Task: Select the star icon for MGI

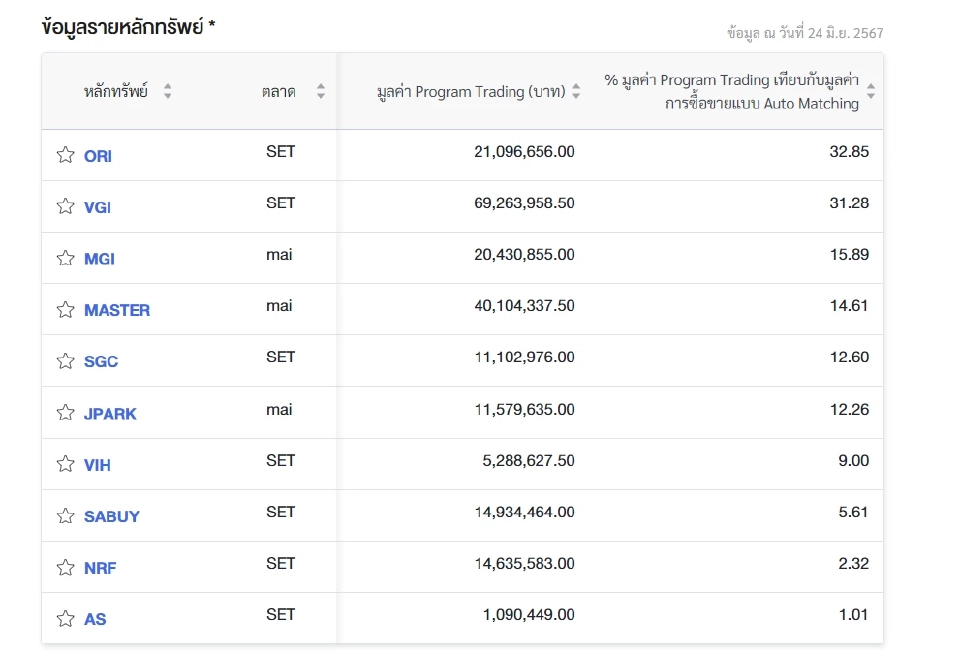Action: click(65, 258)
